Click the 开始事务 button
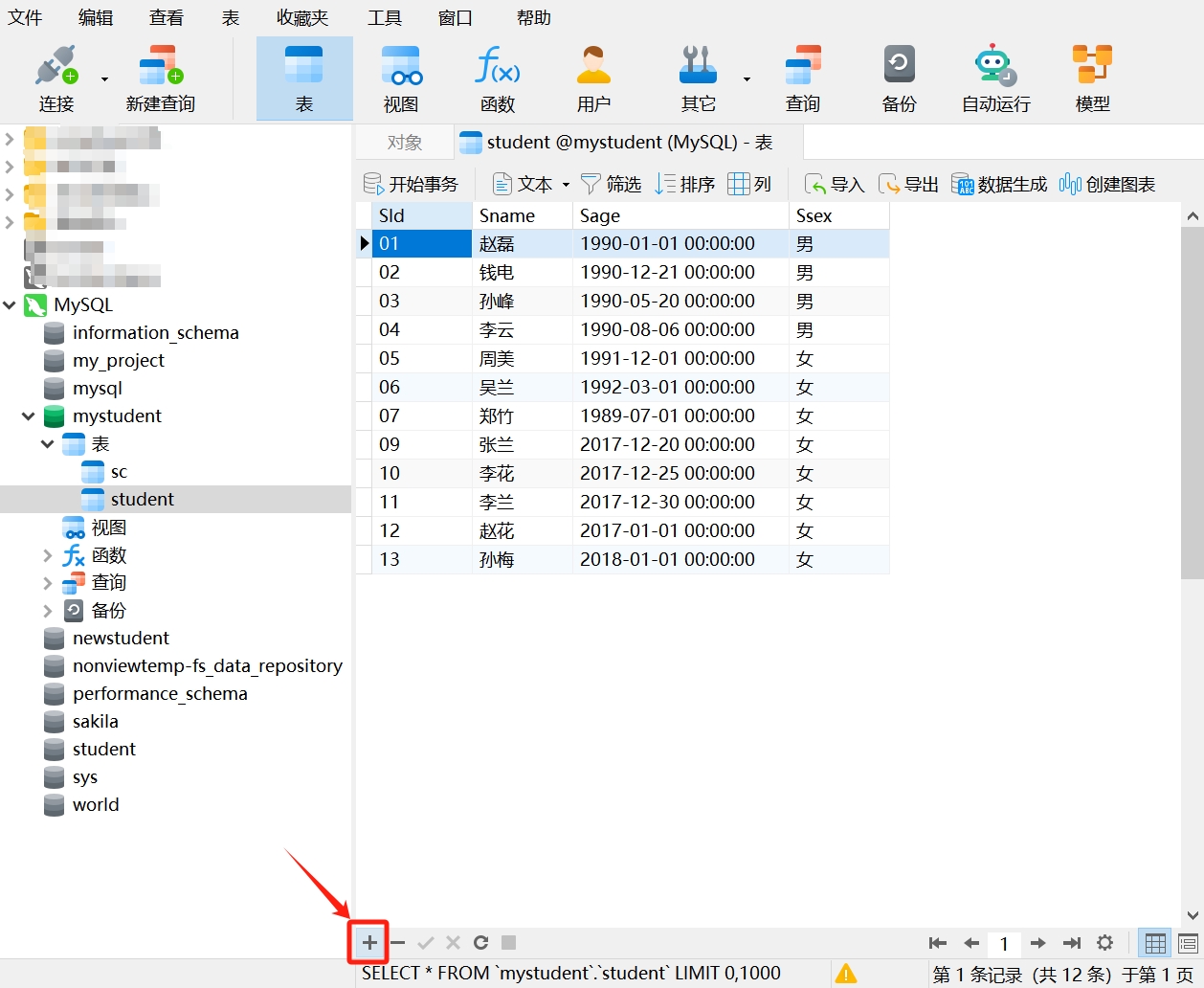 coord(412,184)
